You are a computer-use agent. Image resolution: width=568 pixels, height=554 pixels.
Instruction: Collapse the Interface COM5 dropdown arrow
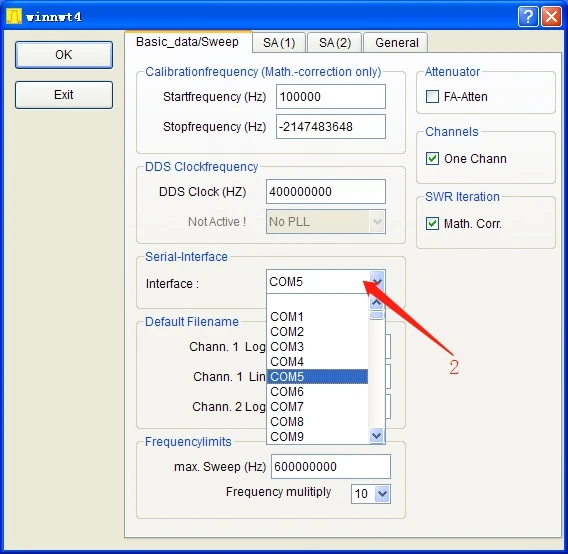click(x=377, y=282)
